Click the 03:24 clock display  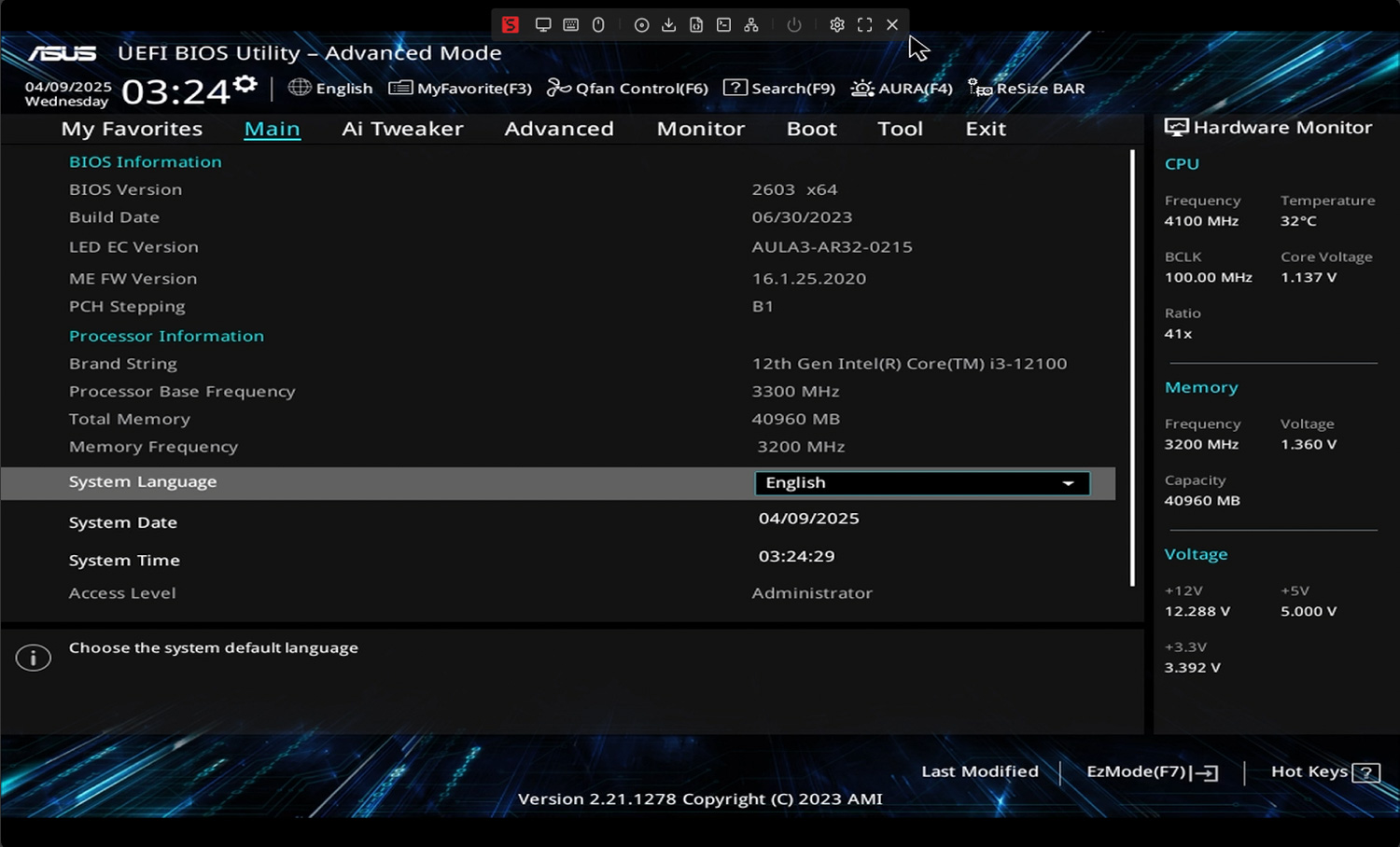[x=175, y=91]
